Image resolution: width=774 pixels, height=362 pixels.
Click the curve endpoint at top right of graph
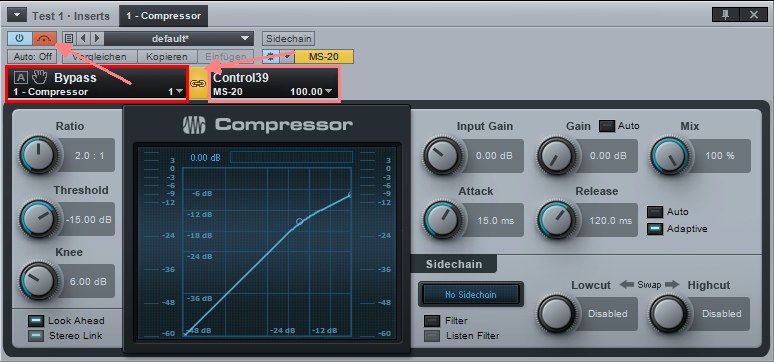pos(351,195)
